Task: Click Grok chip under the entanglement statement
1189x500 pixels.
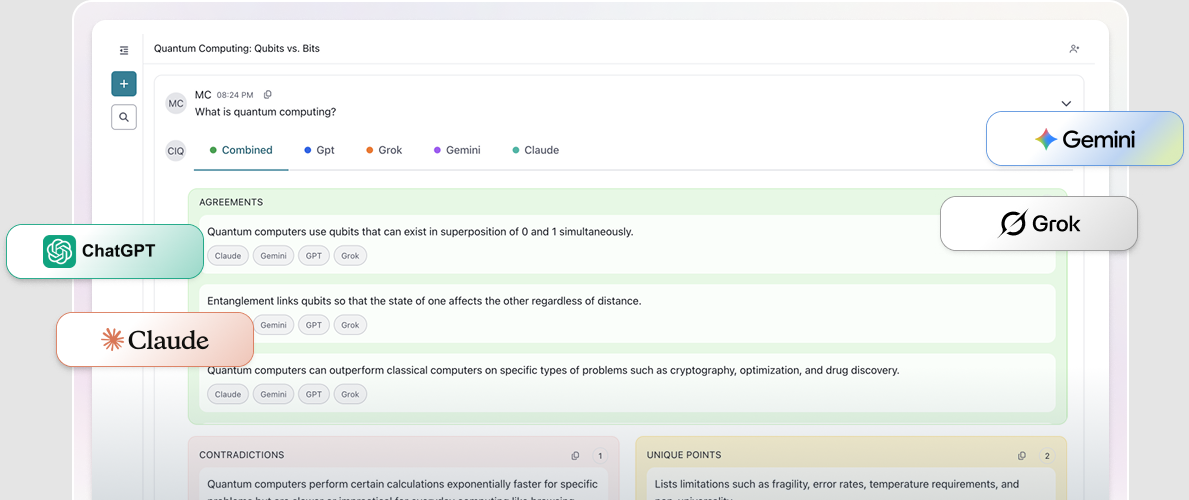Action: tap(350, 325)
